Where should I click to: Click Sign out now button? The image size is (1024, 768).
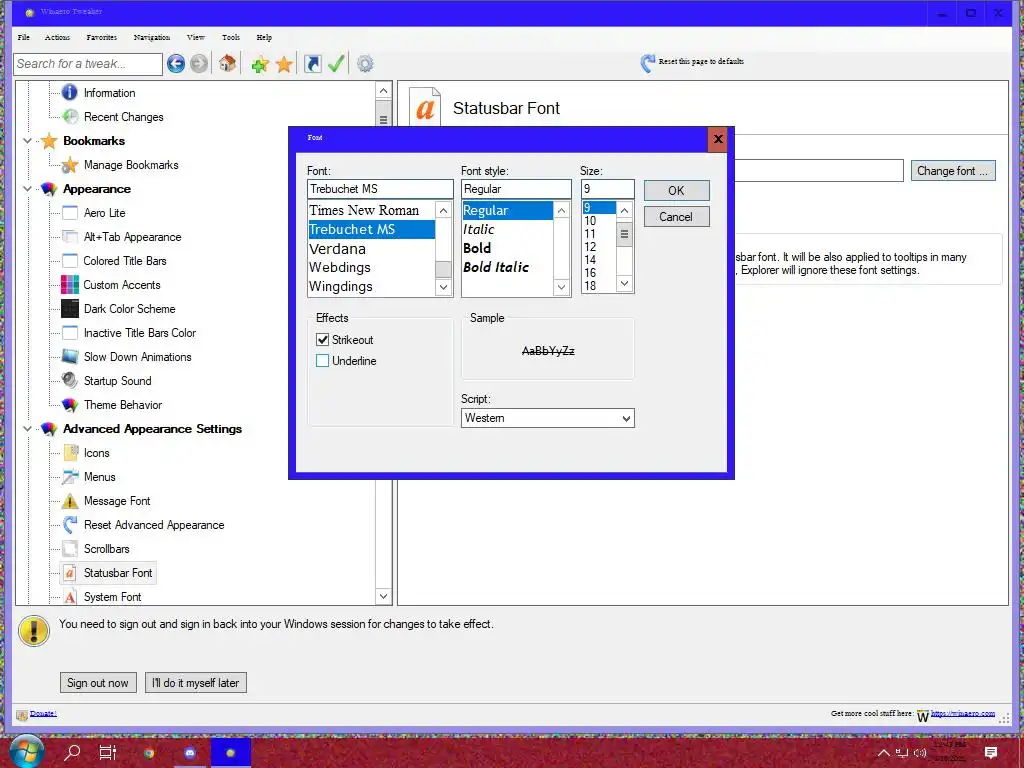click(98, 682)
